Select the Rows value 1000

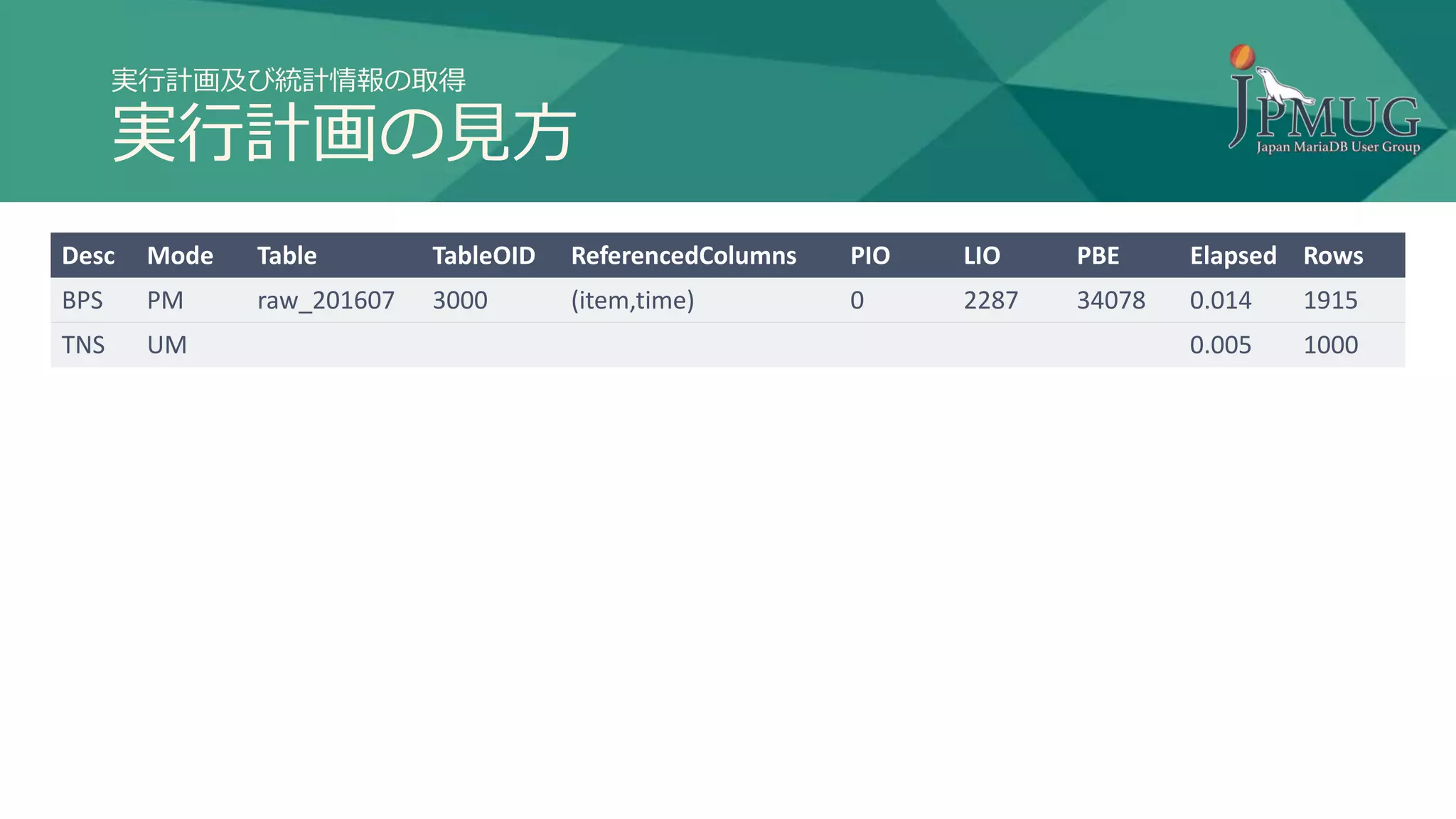click(x=1330, y=345)
